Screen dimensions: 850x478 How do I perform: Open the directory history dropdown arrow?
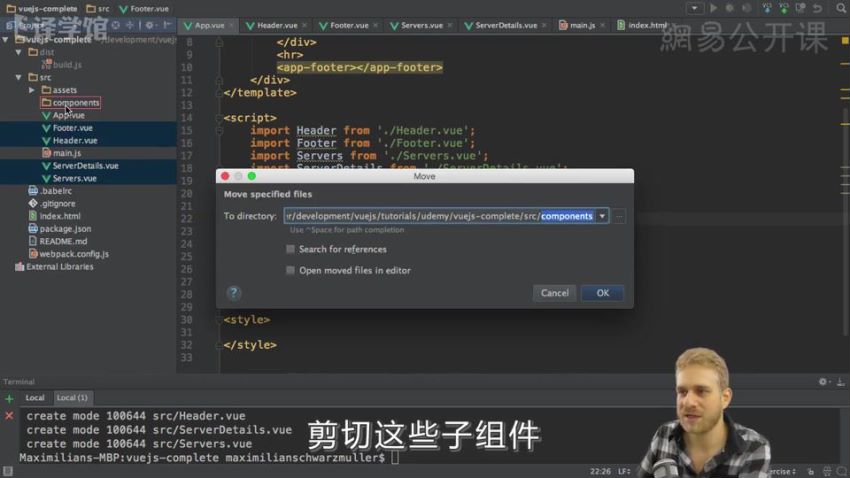602,216
